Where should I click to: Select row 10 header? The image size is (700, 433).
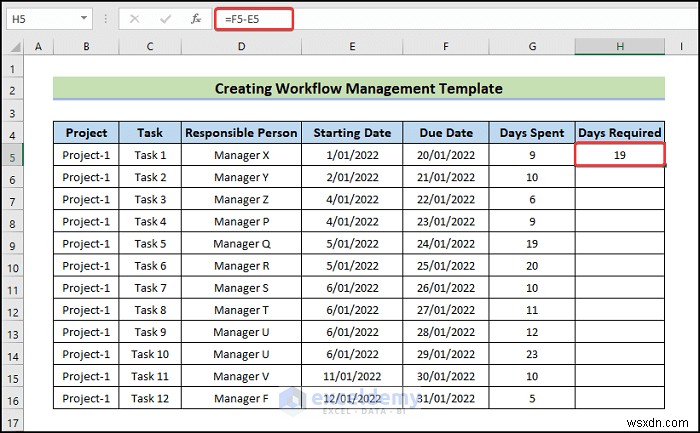coord(12,268)
